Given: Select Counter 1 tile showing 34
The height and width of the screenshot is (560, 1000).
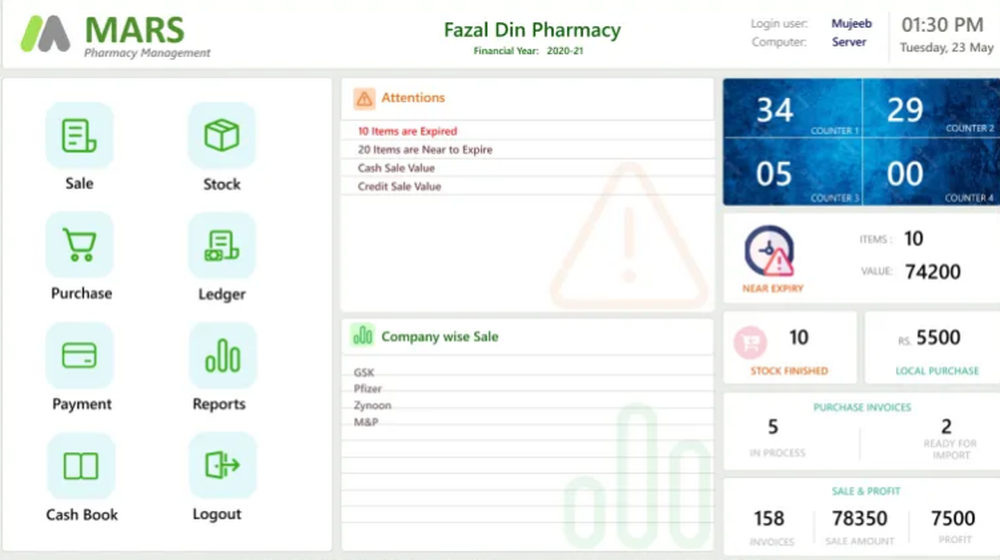Looking at the screenshot, I should [x=792, y=108].
